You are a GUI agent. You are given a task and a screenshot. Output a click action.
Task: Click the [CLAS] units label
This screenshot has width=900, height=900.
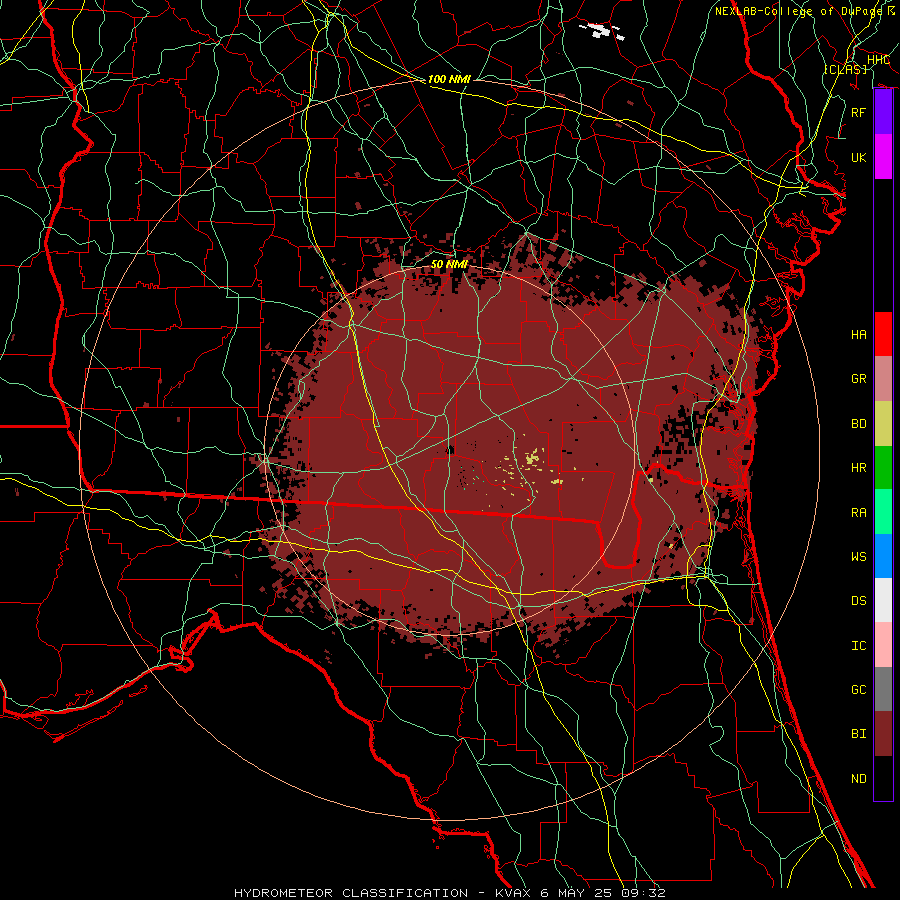(845, 69)
